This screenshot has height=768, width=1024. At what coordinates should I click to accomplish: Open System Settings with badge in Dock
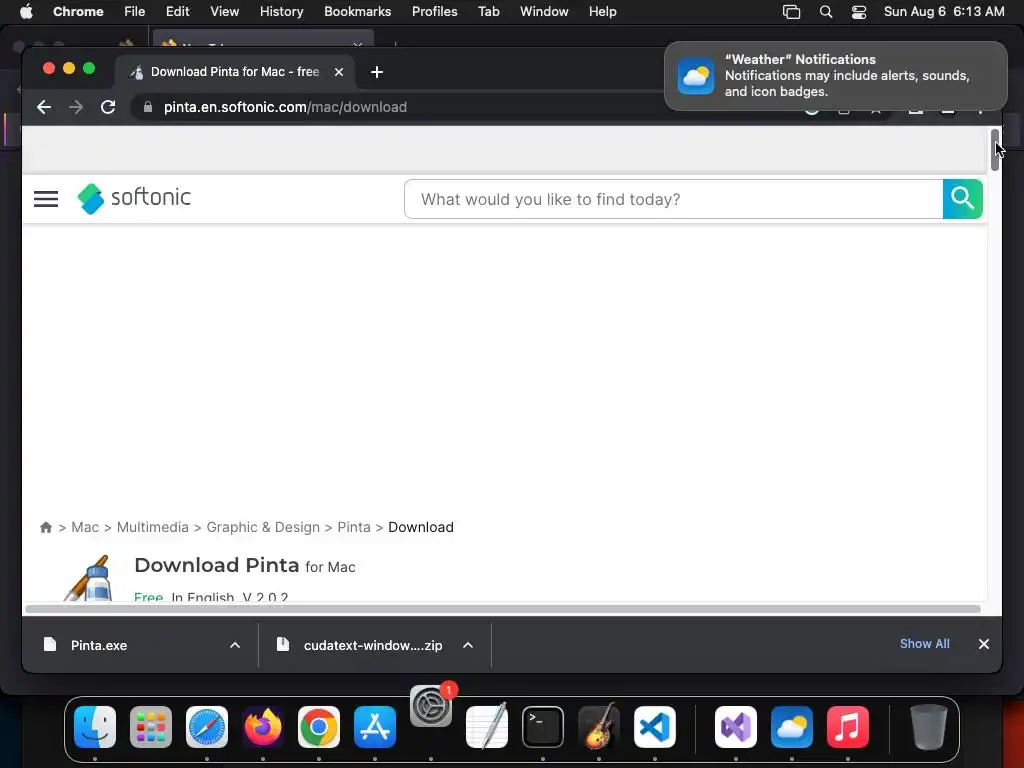[431, 706]
